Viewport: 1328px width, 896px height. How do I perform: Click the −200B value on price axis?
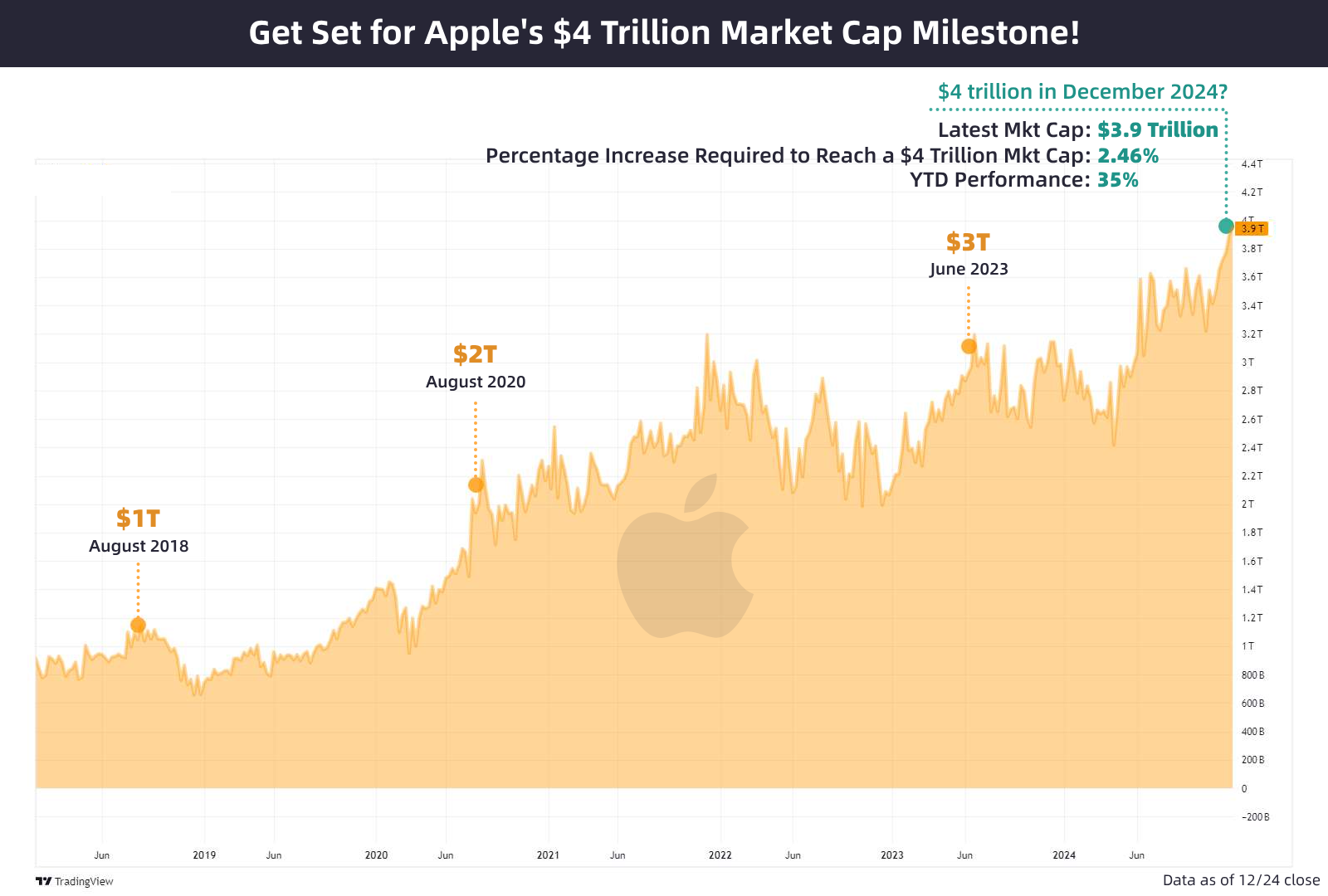[x=1255, y=817]
